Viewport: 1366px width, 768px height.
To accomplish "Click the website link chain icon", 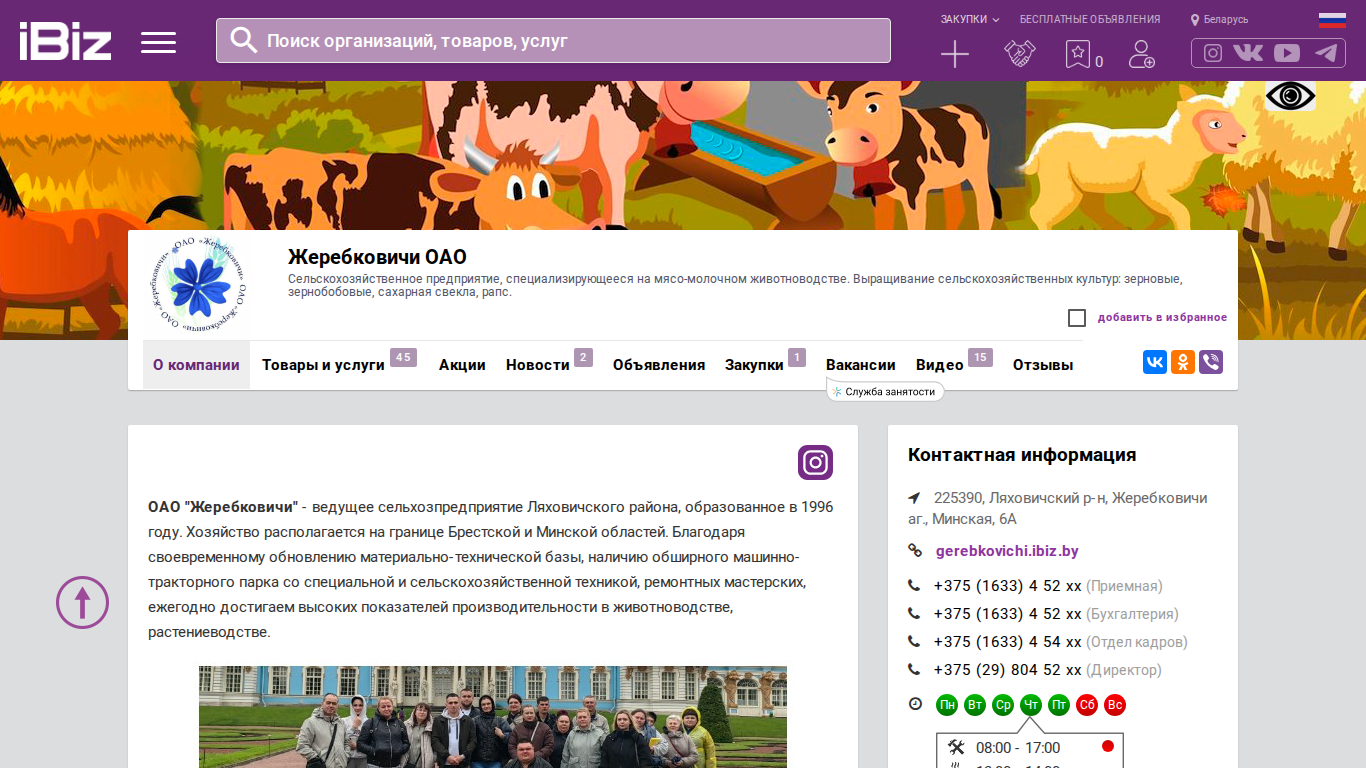I will 914,551.
